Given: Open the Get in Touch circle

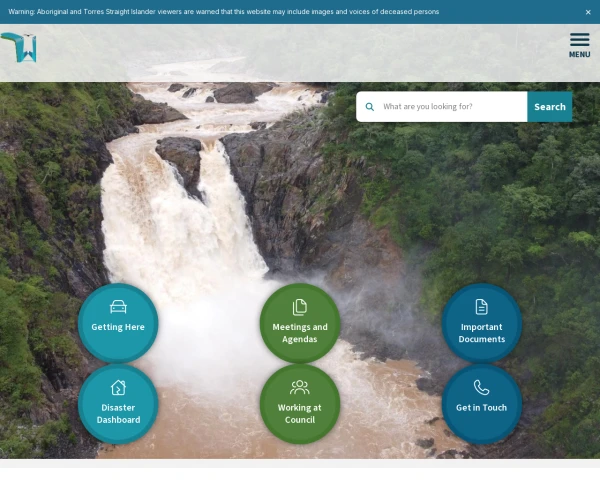Looking at the screenshot, I should [x=482, y=404].
